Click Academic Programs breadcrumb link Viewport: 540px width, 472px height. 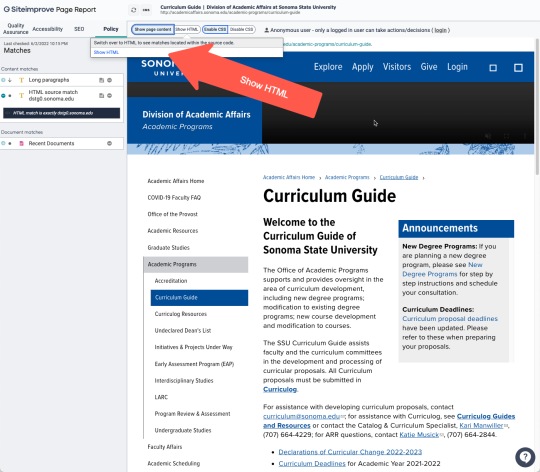tap(347, 177)
